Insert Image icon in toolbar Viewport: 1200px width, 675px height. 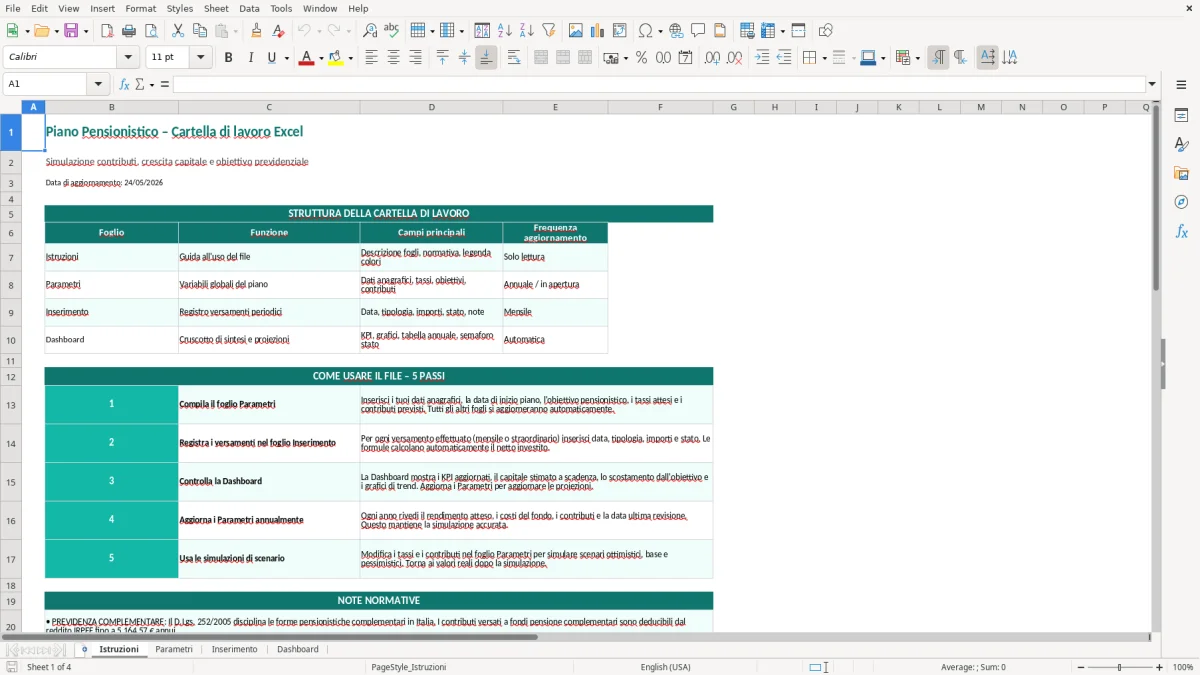coord(576,31)
